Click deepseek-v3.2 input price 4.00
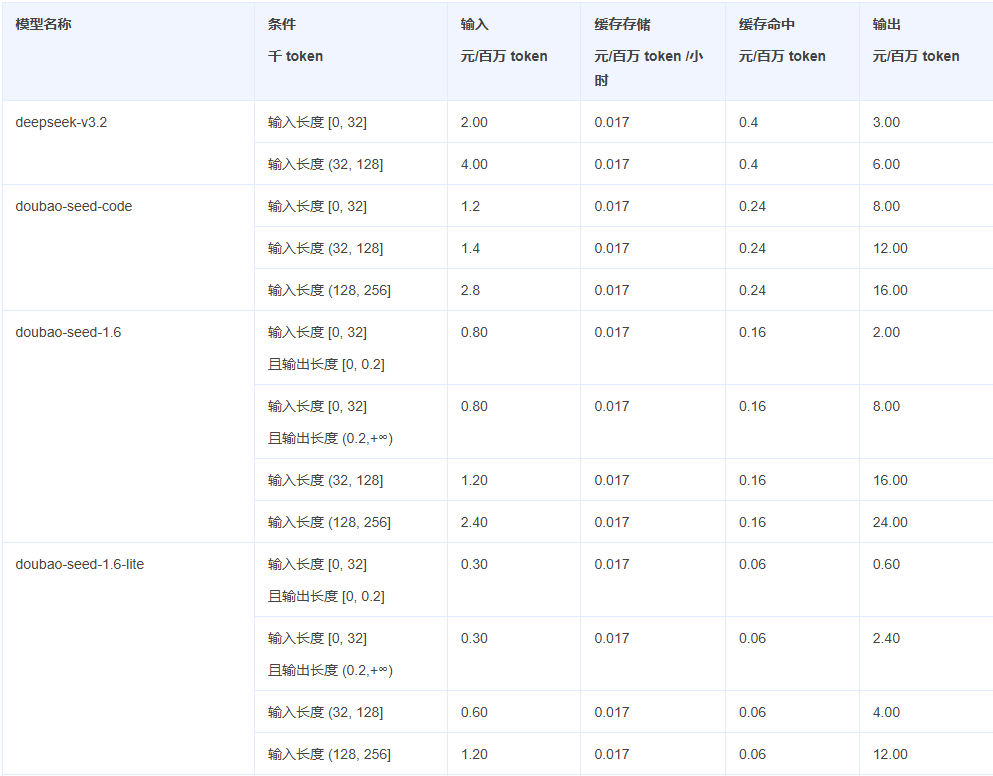 pos(474,164)
